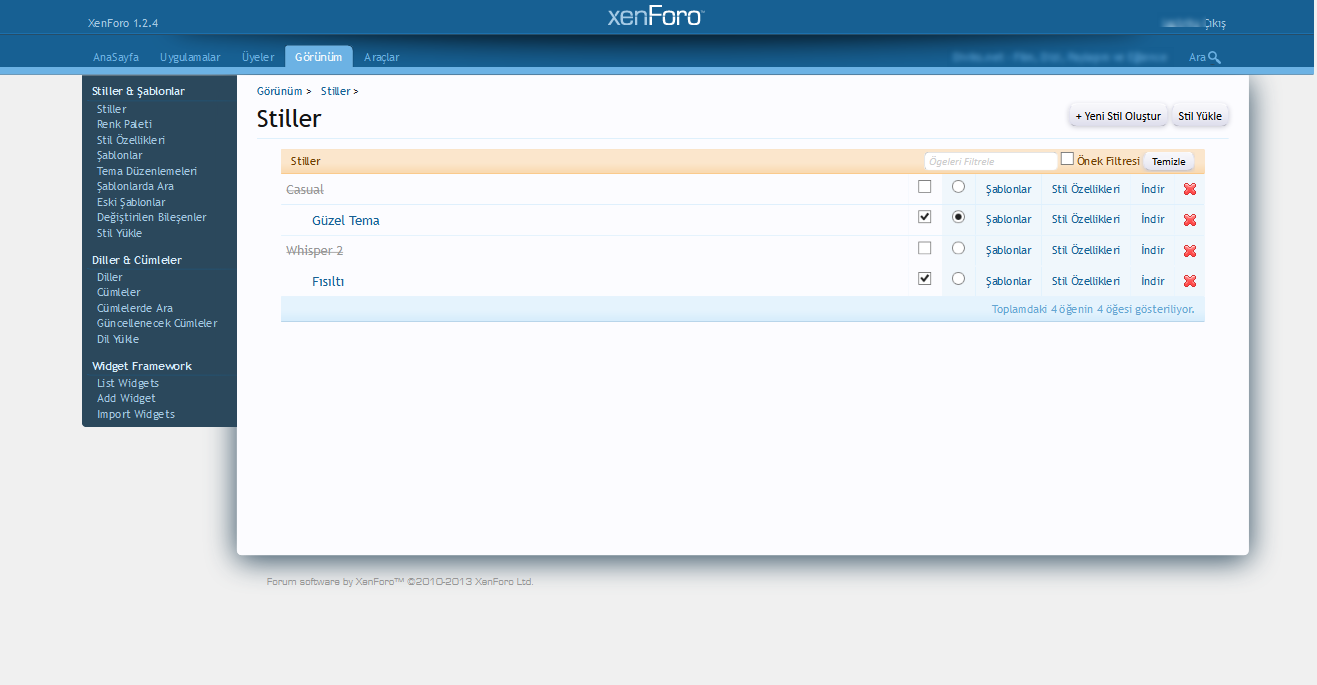Click the + Yeni Stil Oluştur button

1117,116
